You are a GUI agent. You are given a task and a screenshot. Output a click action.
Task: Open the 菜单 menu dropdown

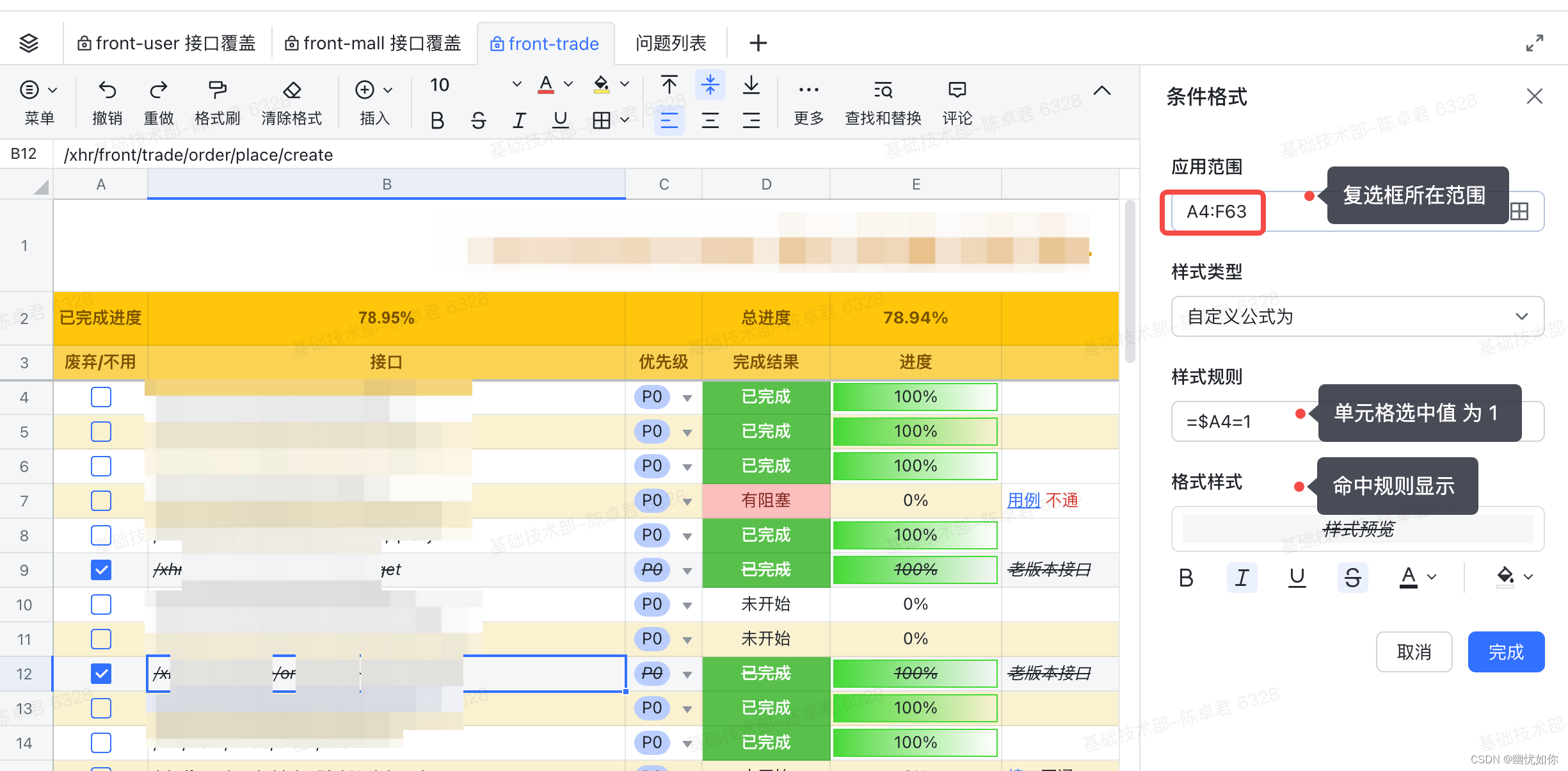39,102
